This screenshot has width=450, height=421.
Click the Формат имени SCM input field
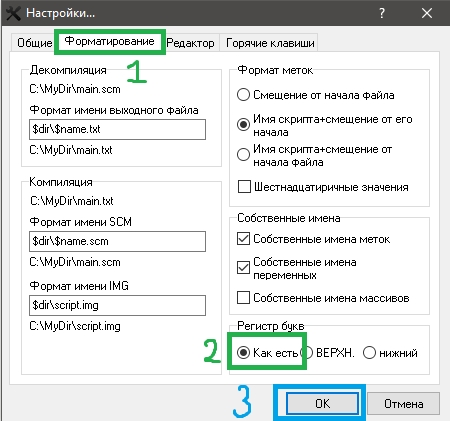[x=117, y=241]
